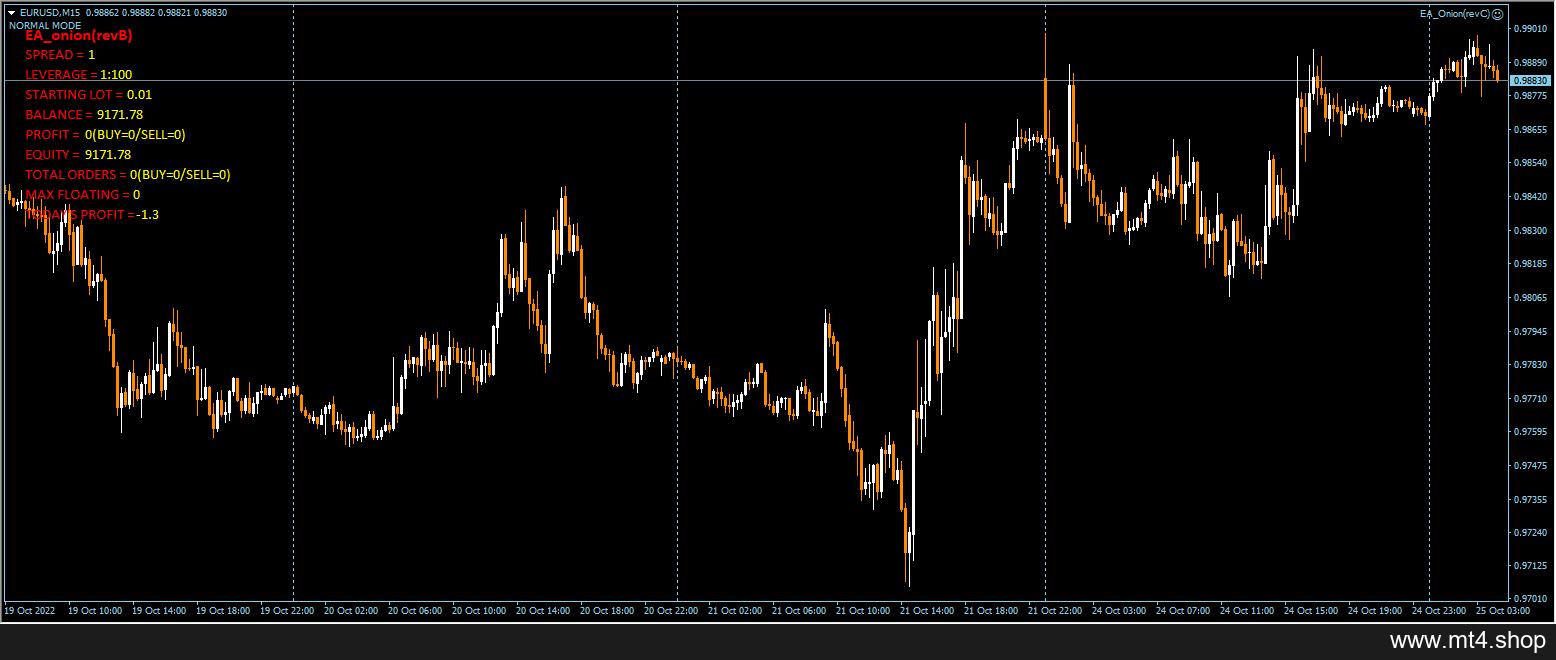Select the NORMAL MODE text

[x=45, y=25]
